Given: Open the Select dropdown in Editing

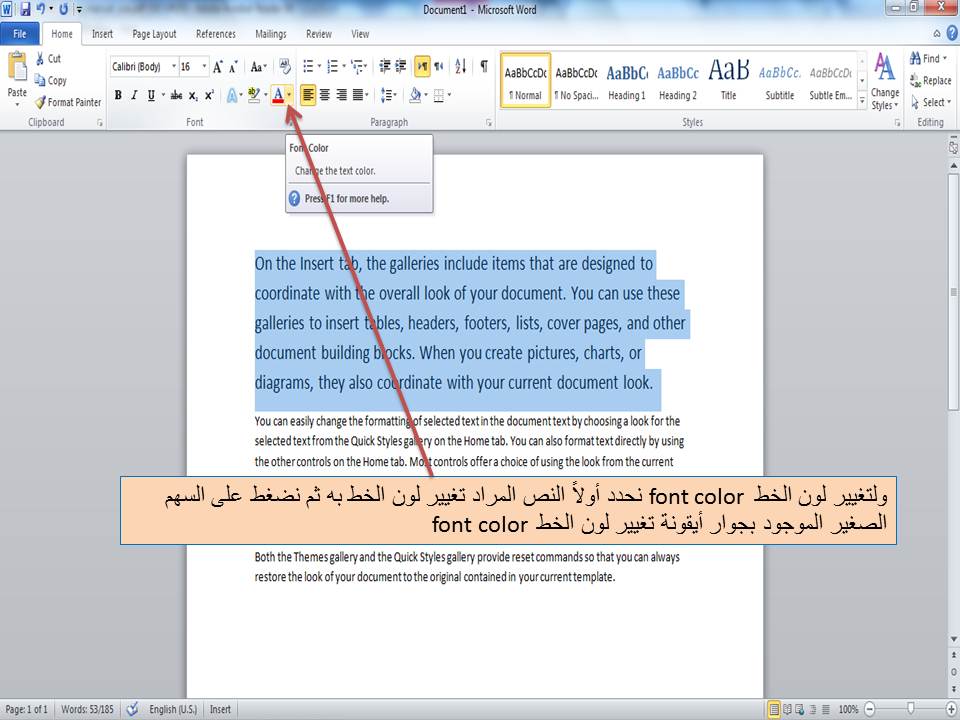Looking at the screenshot, I should click(x=931, y=102).
